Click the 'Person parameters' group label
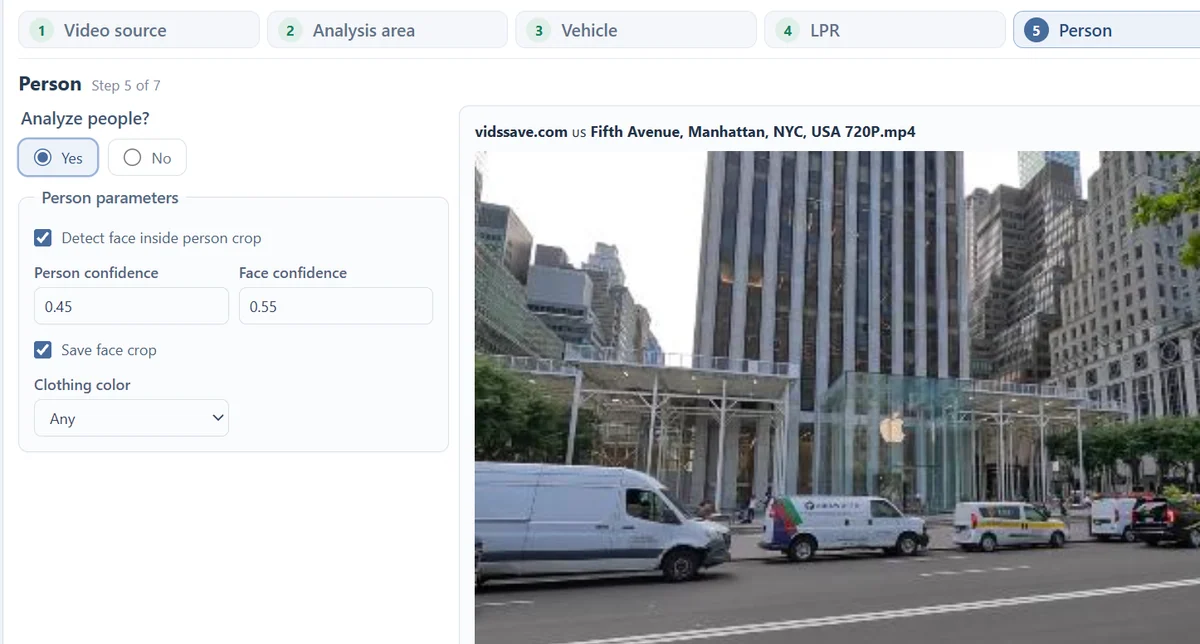Viewport: 1200px width, 644px height. [110, 198]
